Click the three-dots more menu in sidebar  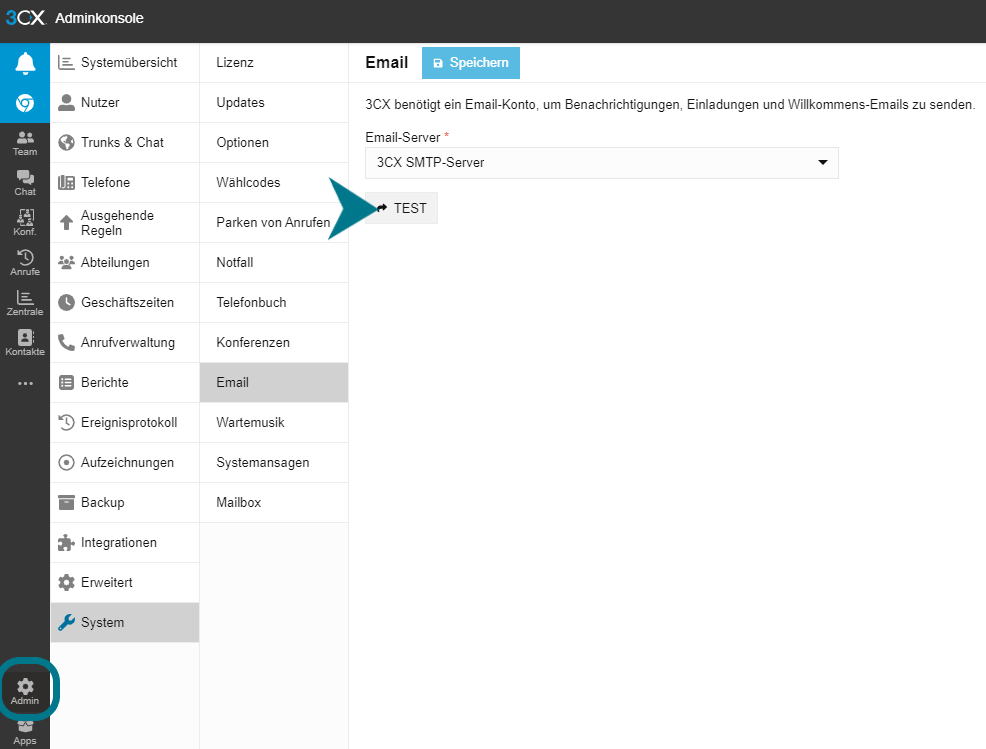[25, 383]
